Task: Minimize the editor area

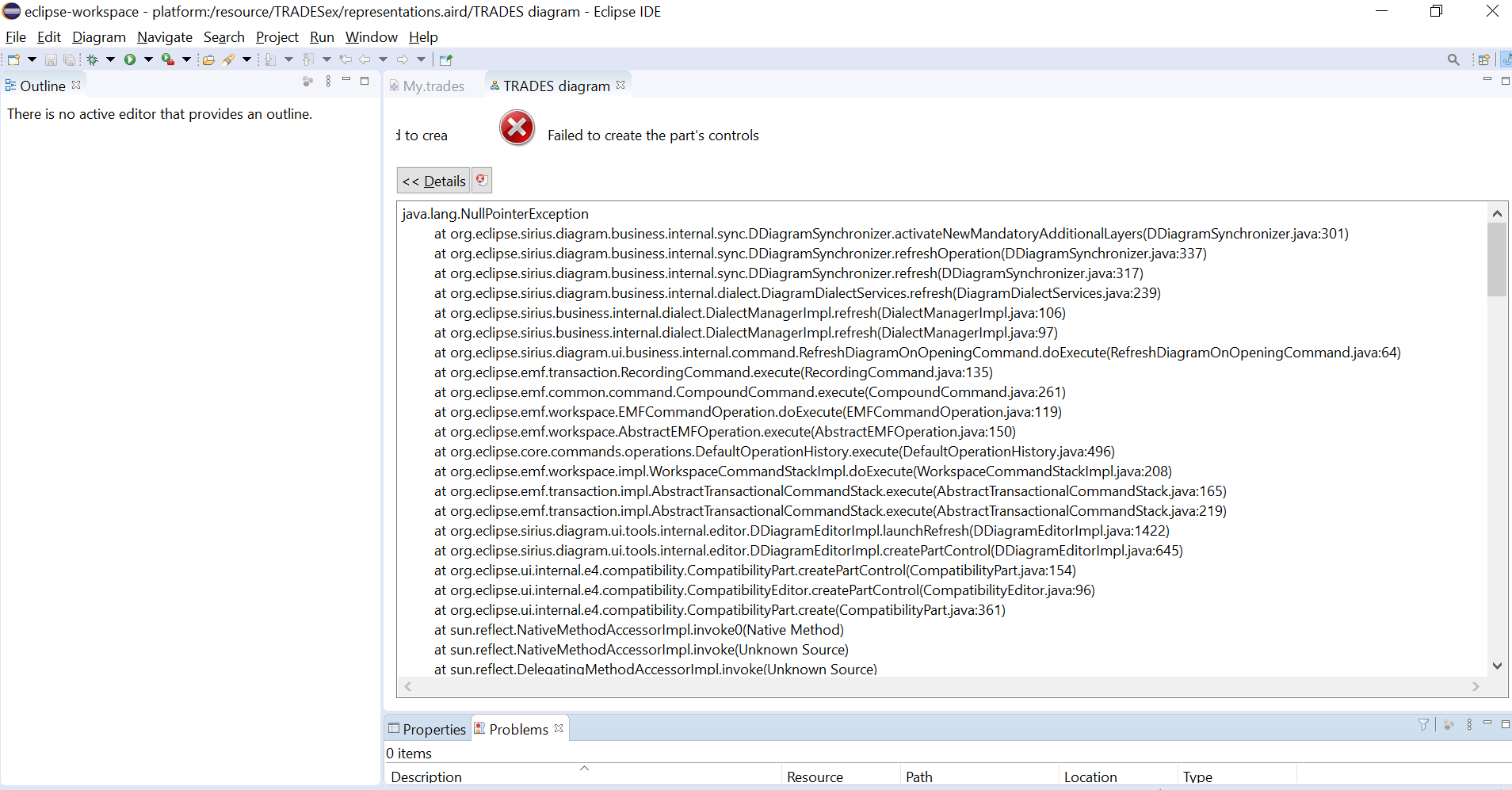Action: tap(1487, 80)
